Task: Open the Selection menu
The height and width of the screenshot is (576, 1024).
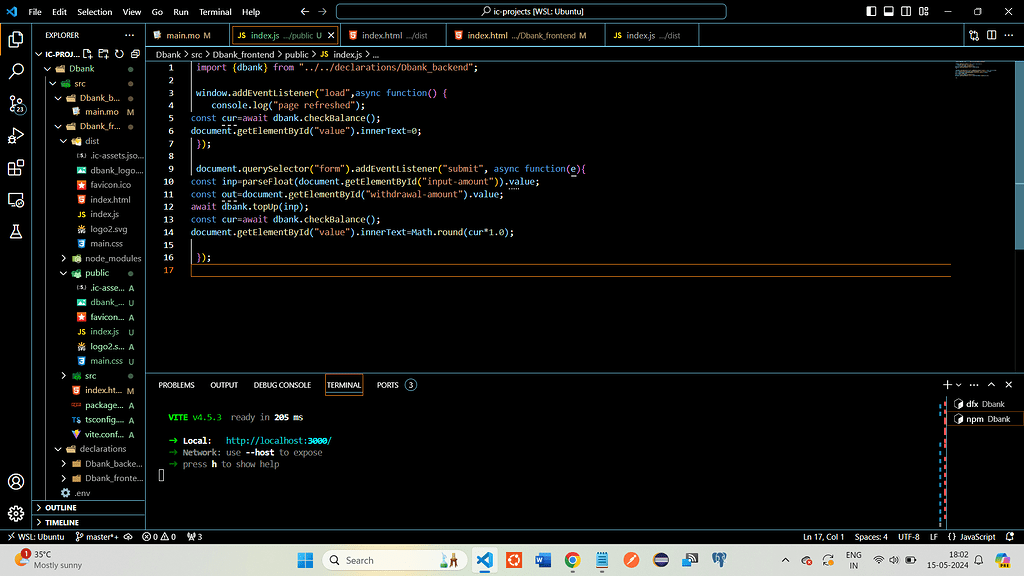Action: point(95,12)
